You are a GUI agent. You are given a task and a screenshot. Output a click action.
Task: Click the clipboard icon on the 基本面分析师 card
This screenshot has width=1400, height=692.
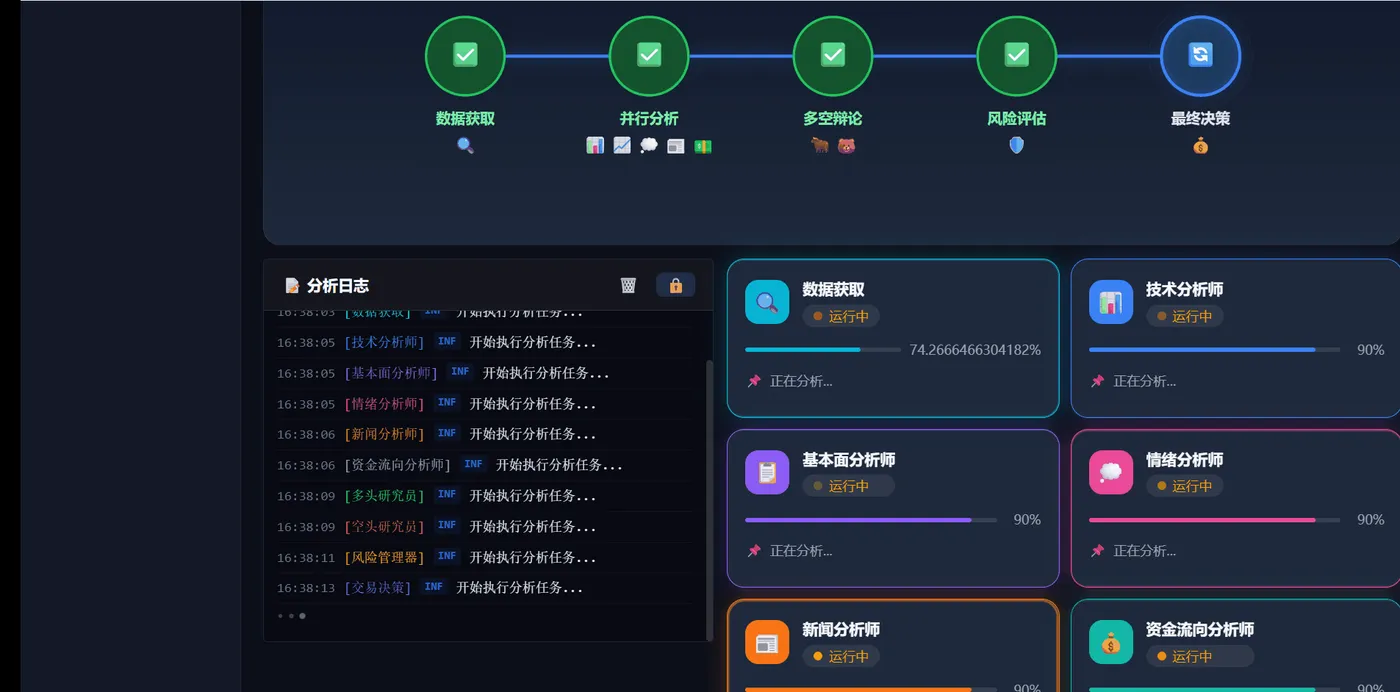pos(767,472)
